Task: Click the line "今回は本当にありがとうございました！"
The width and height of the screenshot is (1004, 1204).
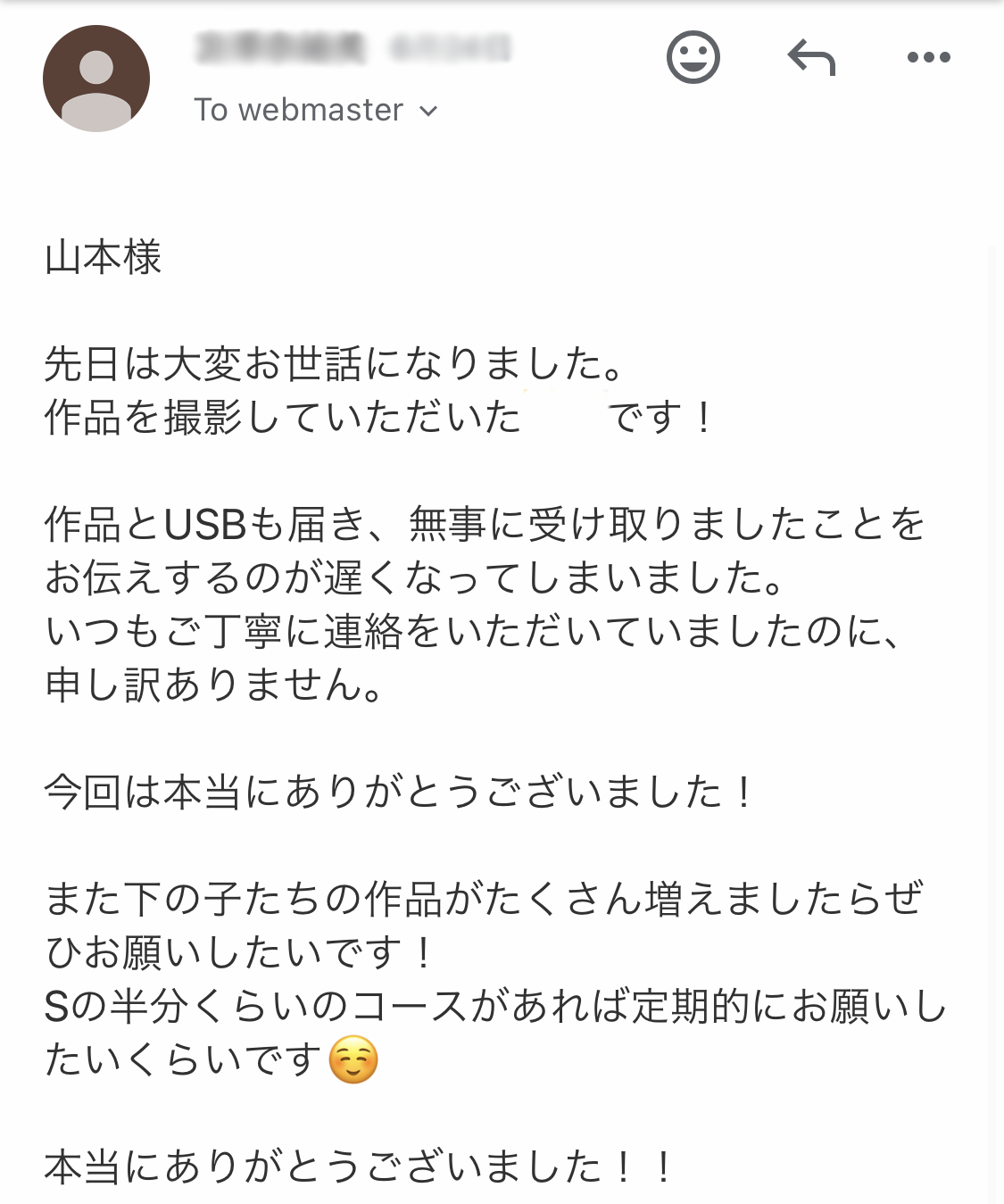Action: tap(400, 793)
